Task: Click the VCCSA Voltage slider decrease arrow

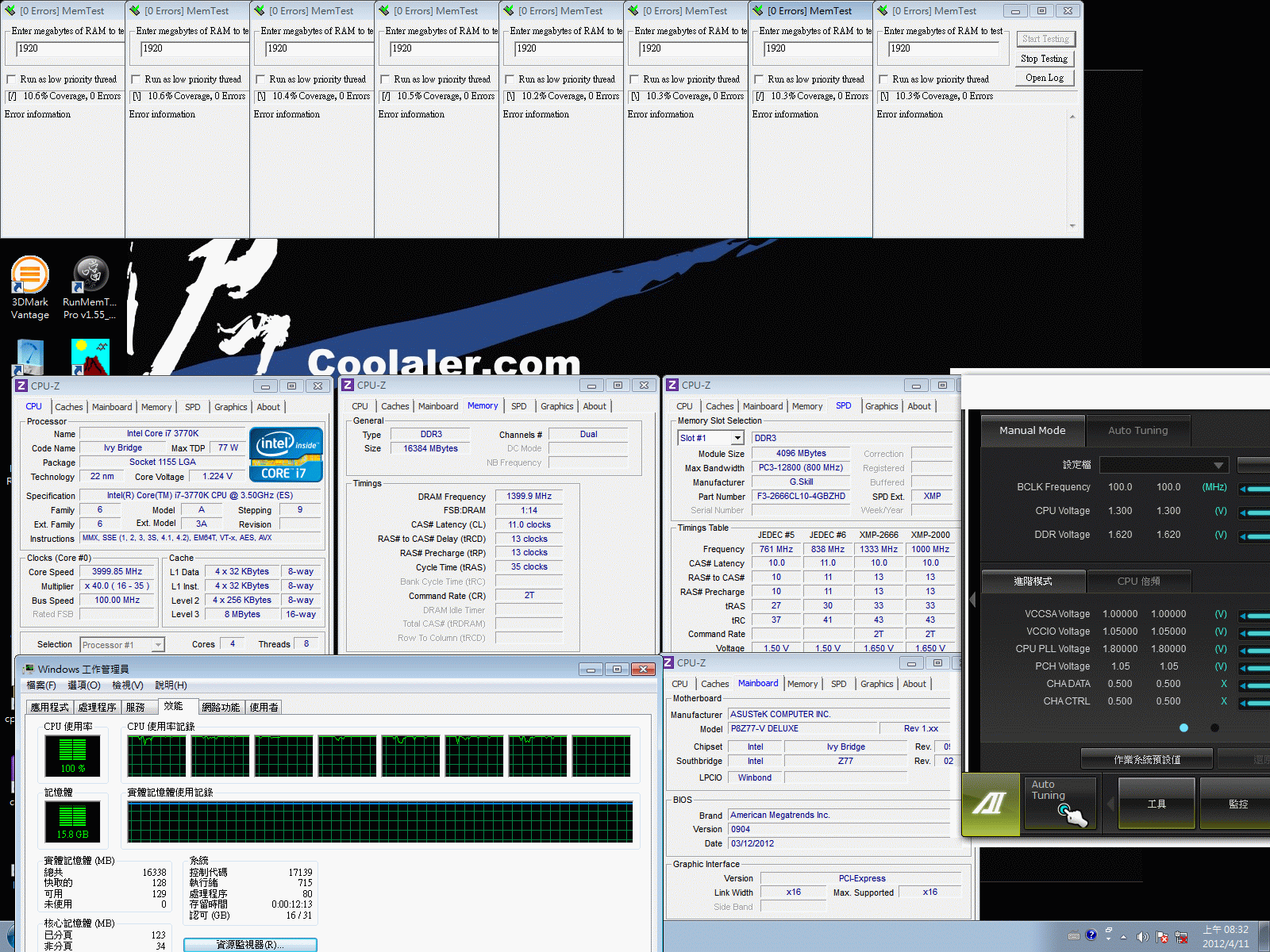Action: [1242, 616]
